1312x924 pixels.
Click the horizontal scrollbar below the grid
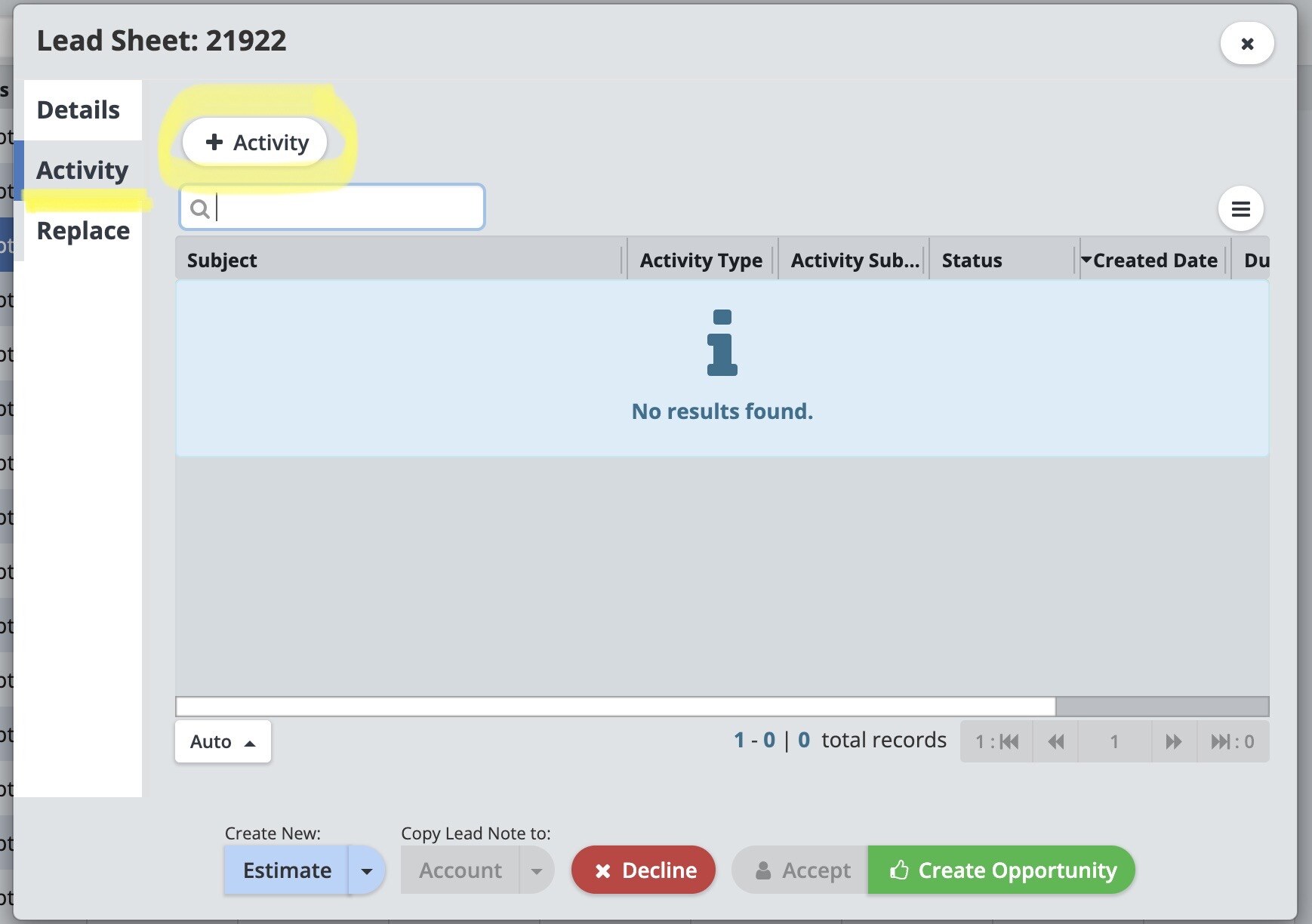tap(615, 707)
